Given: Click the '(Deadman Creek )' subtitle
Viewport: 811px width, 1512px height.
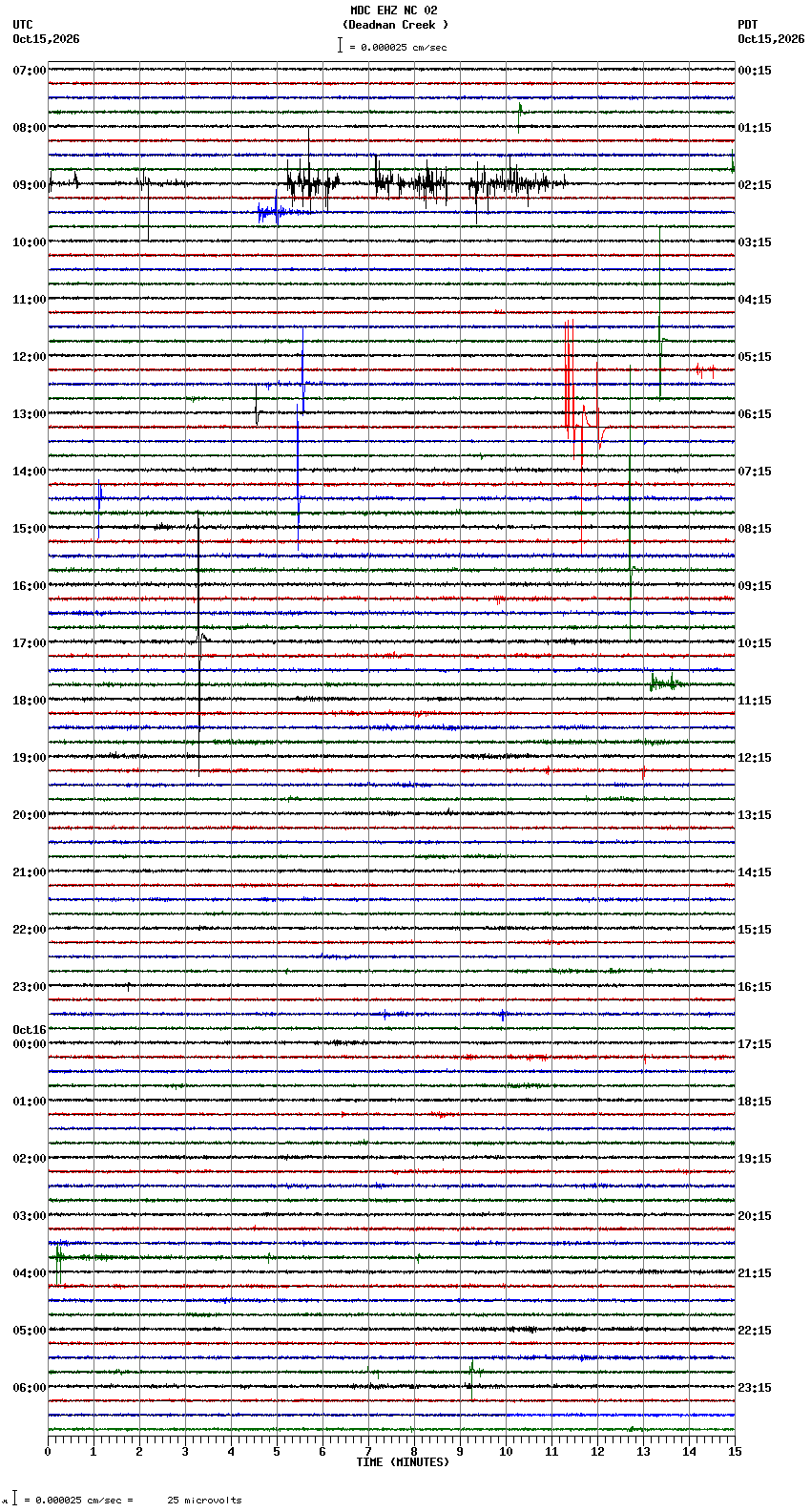Looking at the screenshot, I should tap(395, 25).
